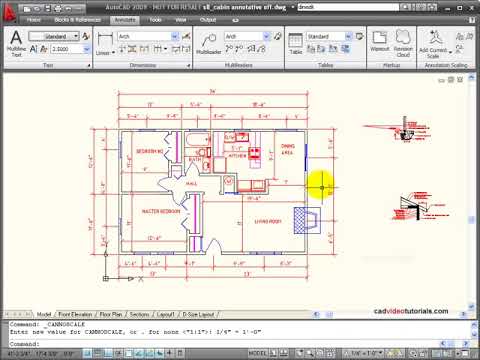Viewport: 480px width, 360px height.
Task: Click the Save icon in quick access toolbar
Action: pyautogui.click(x=47, y=9)
